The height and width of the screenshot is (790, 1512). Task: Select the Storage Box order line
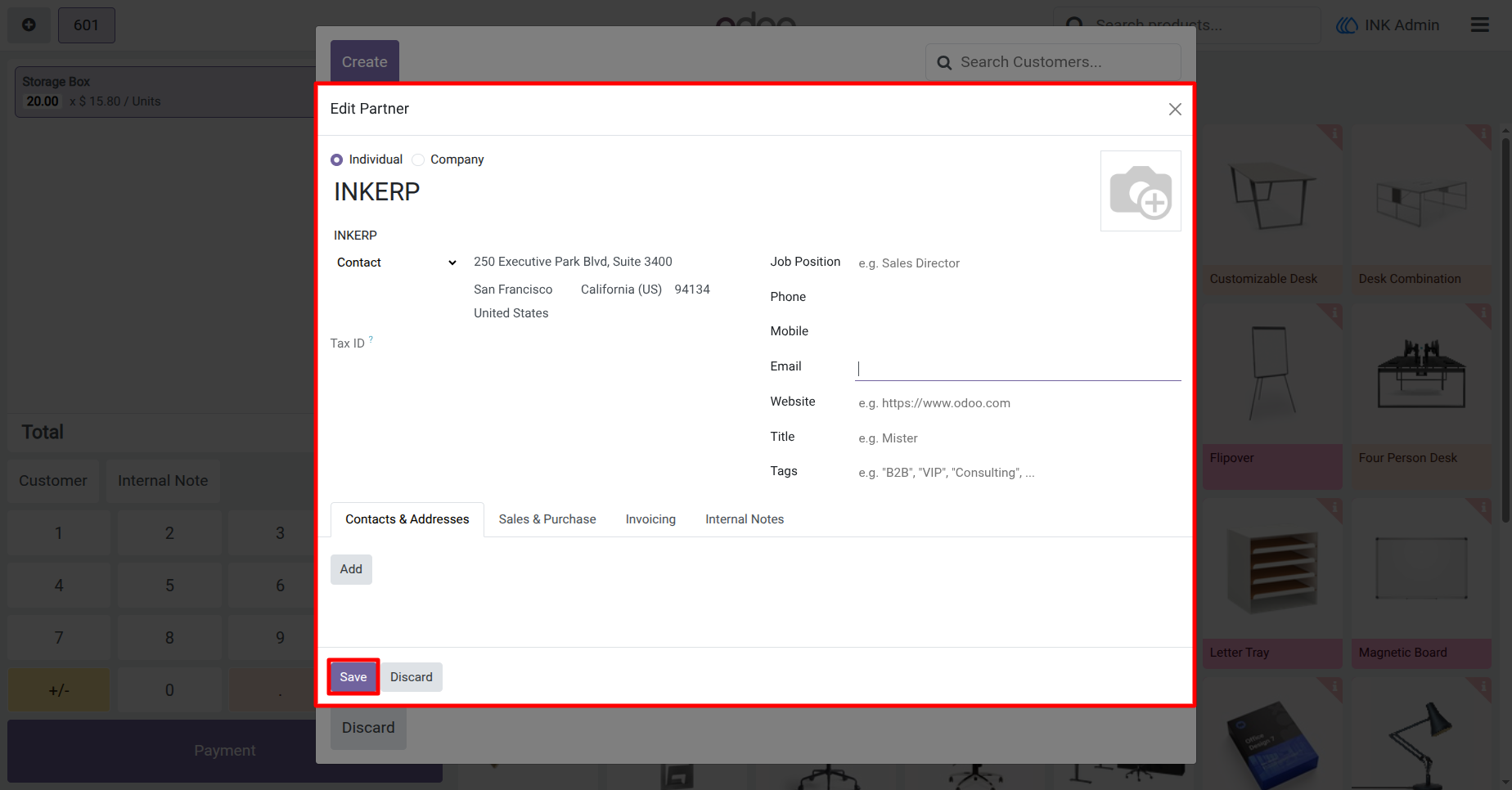coord(165,92)
